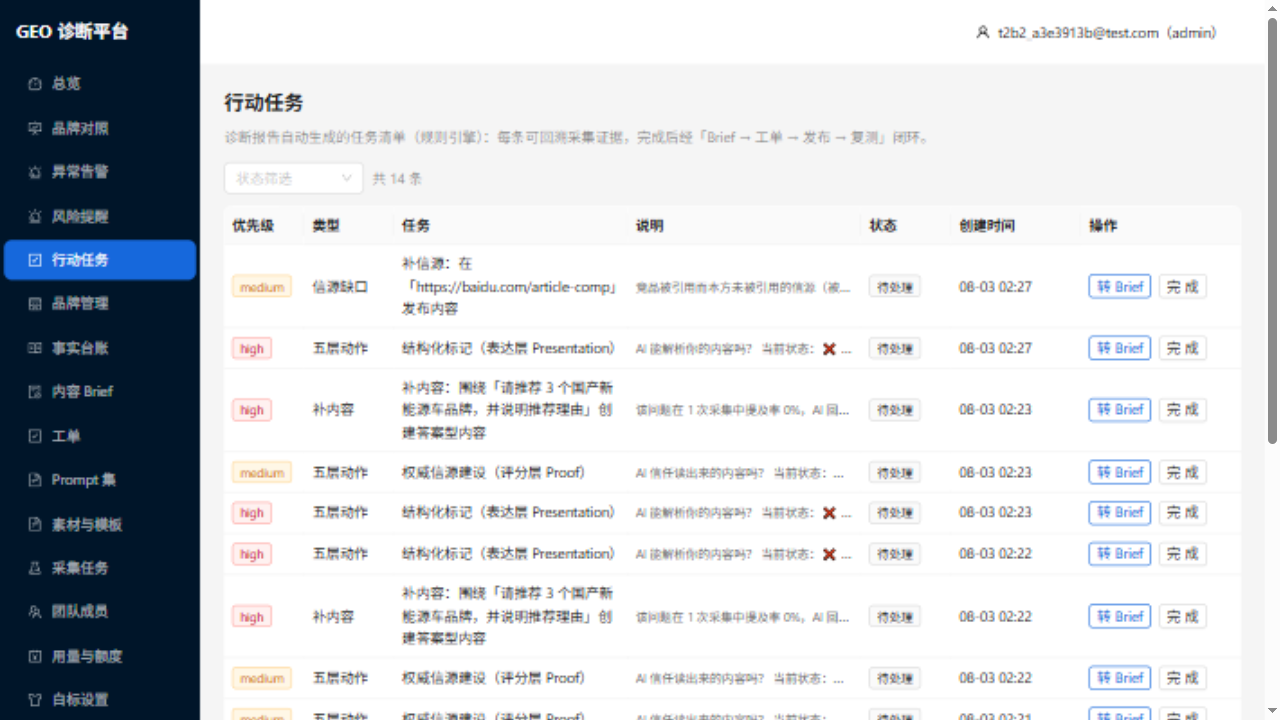The width and height of the screenshot is (1280, 720).
Task: Click 完成 for 结构化标记 created 02:27
Action: pos(1183,348)
